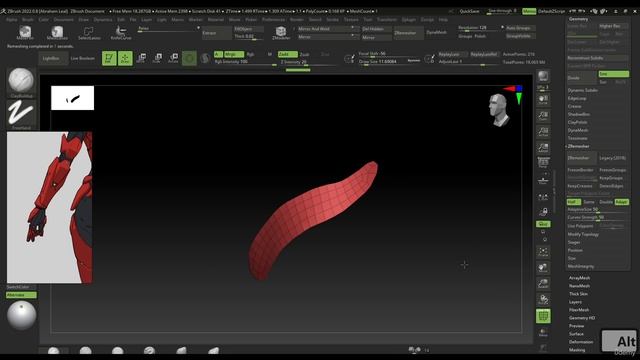This screenshot has width=640, height=360.
Task: Click the ZRemesher button in top shelf
Action: pos(409,33)
